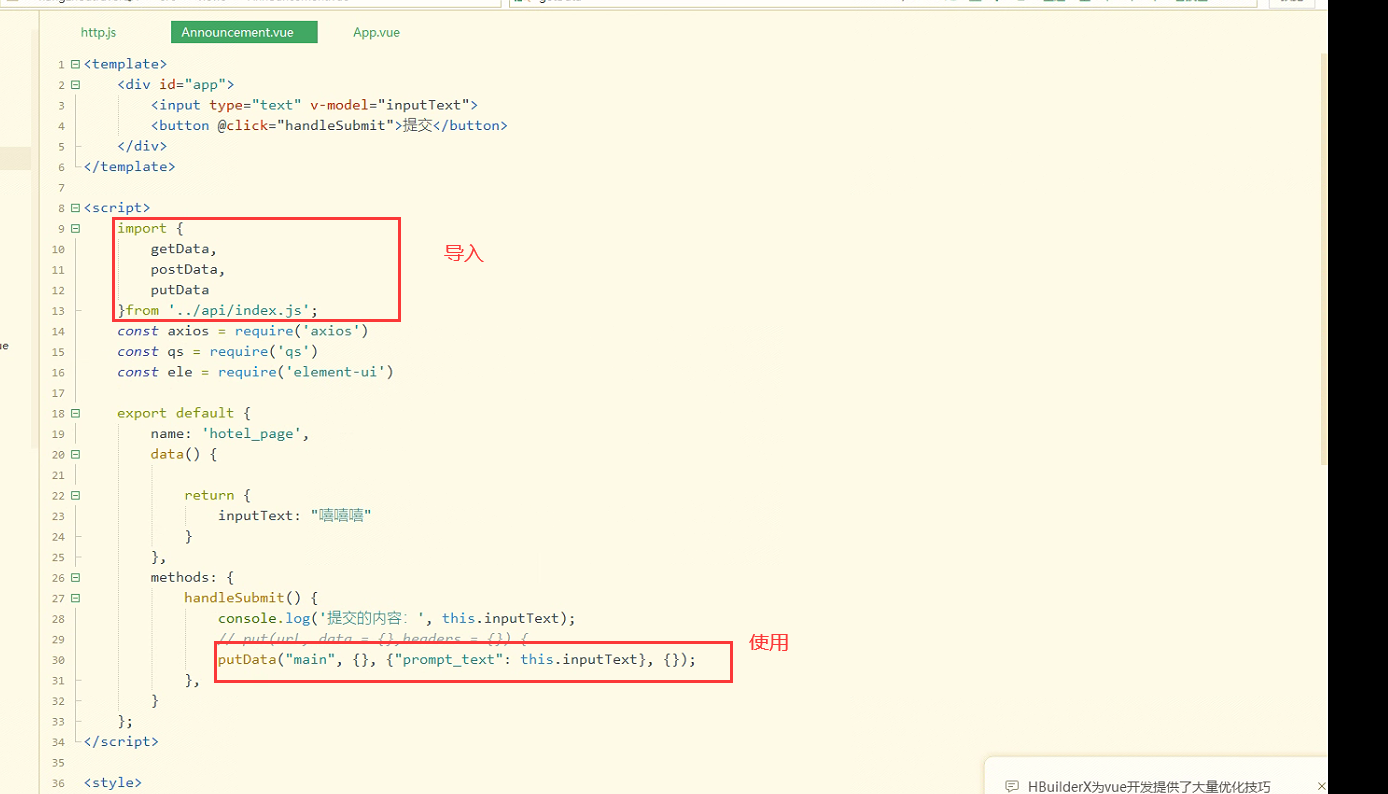The width and height of the screenshot is (1388, 794).
Task: Collapse handleSubmit() on line 27
Action: (75, 598)
